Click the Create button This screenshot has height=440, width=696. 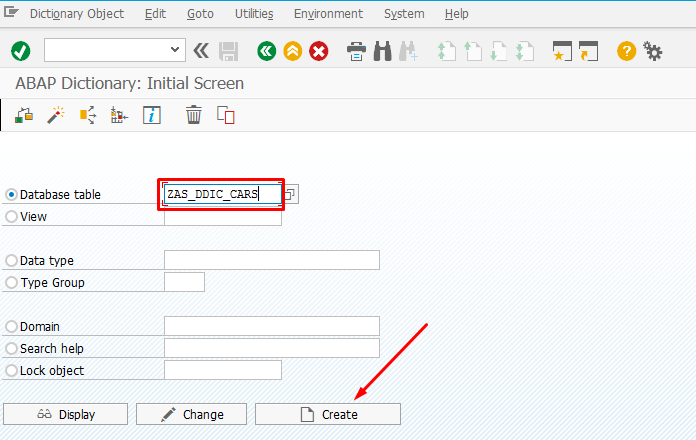pos(328,414)
